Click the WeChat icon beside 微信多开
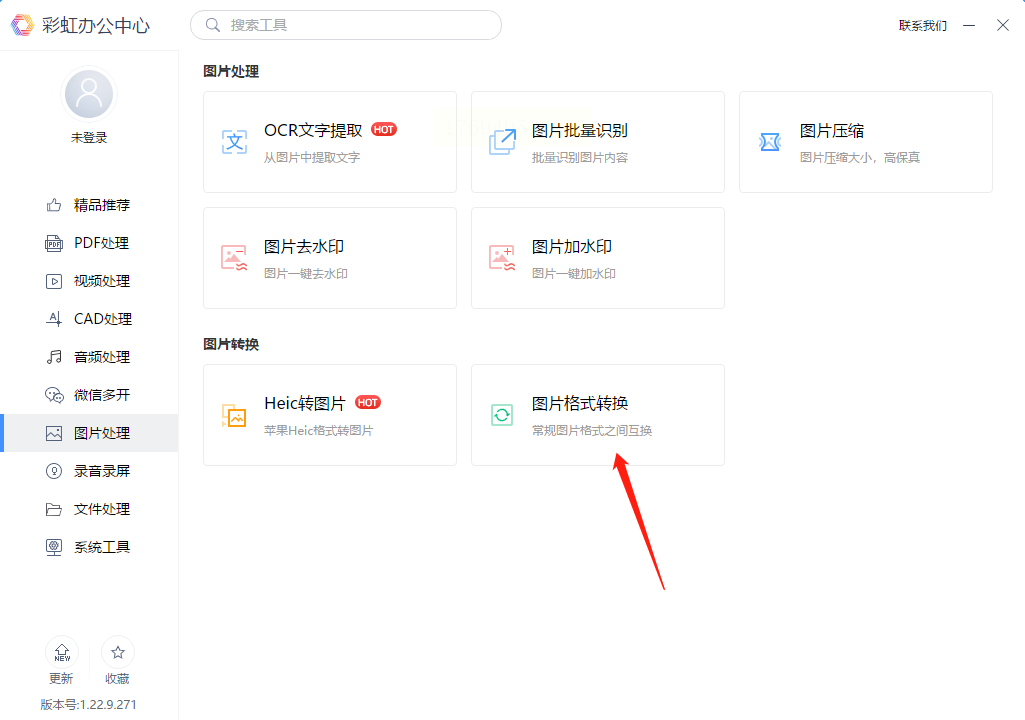 pos(54,395)
